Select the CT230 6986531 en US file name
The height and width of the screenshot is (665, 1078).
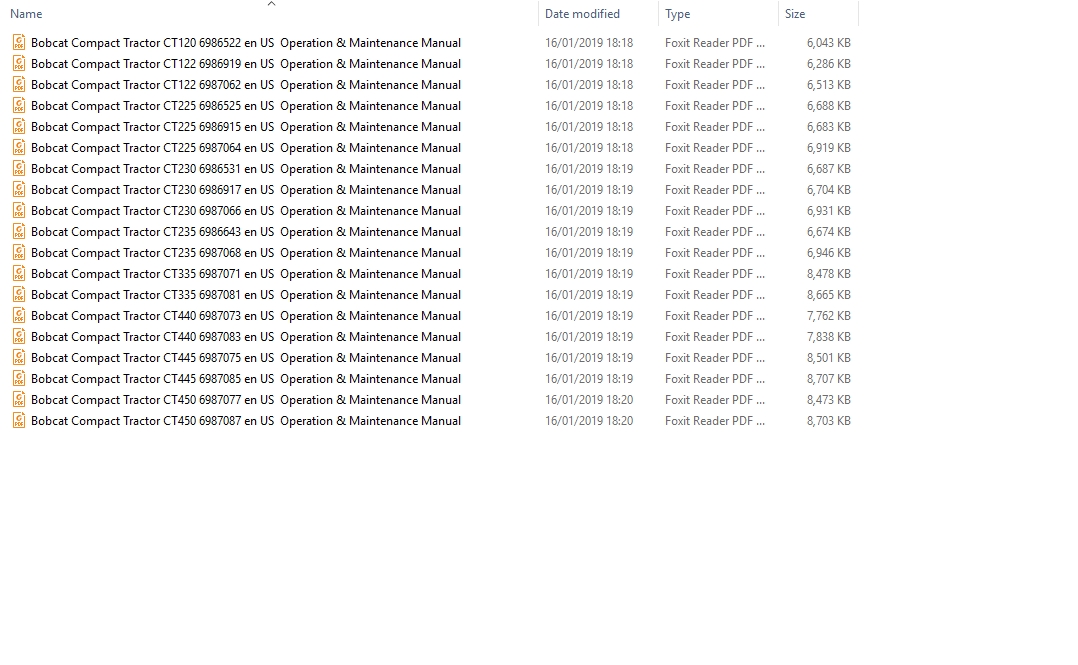point(246,168)
